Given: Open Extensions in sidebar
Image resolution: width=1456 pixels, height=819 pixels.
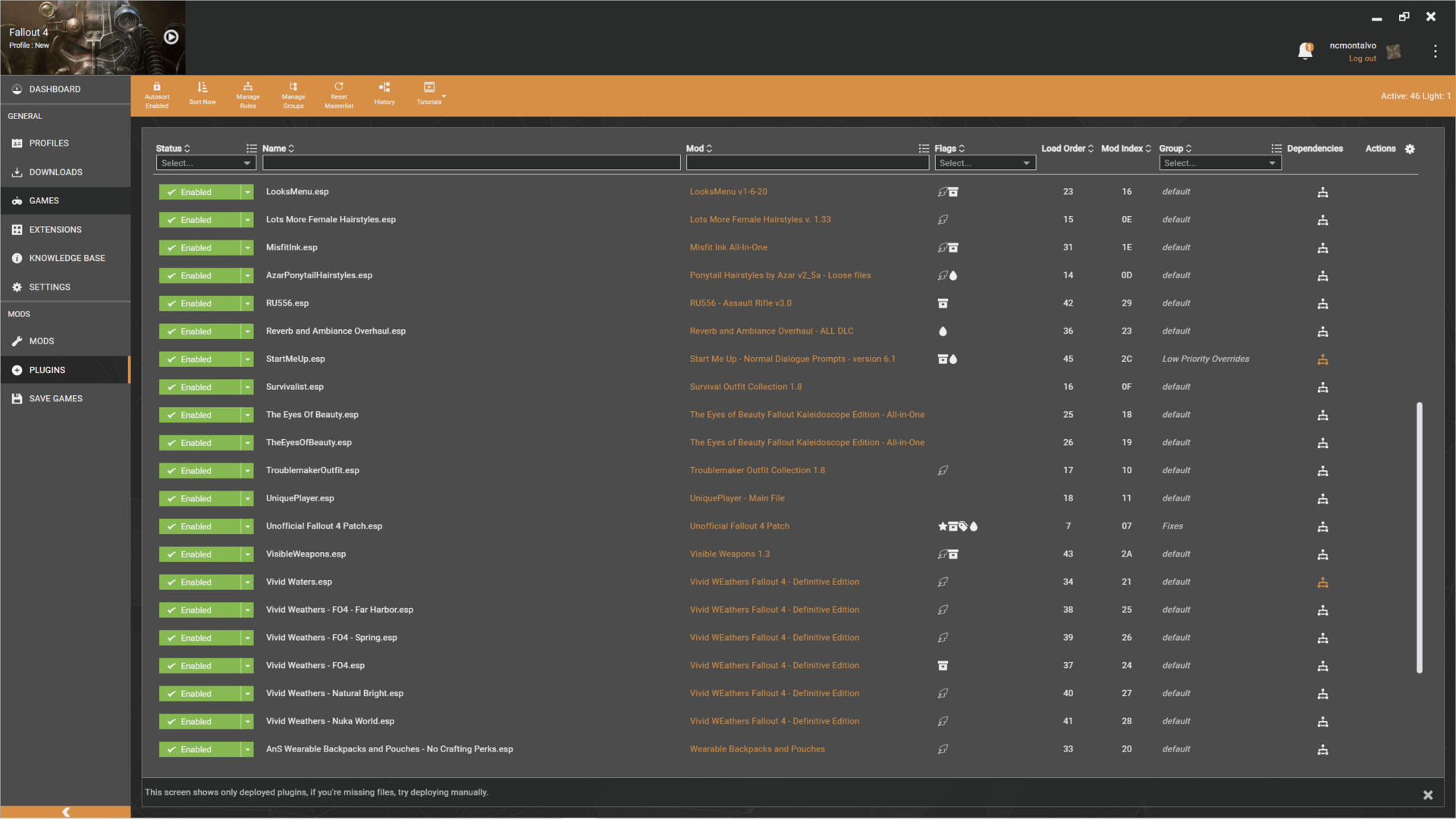Looking at the screenshot, I should 65,230.
